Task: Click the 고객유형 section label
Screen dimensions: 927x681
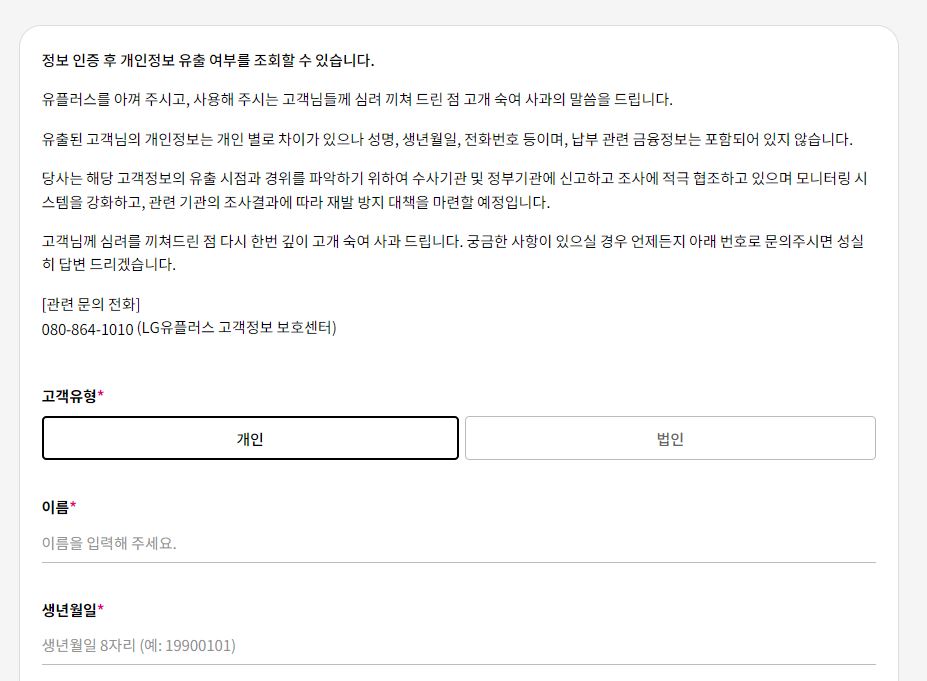Action: pyautogui.click(x=66, y=395)
